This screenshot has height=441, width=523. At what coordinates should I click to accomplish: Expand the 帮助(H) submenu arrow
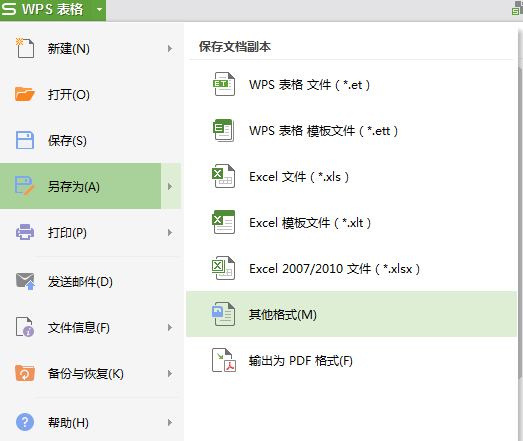[x=170, y=423]
